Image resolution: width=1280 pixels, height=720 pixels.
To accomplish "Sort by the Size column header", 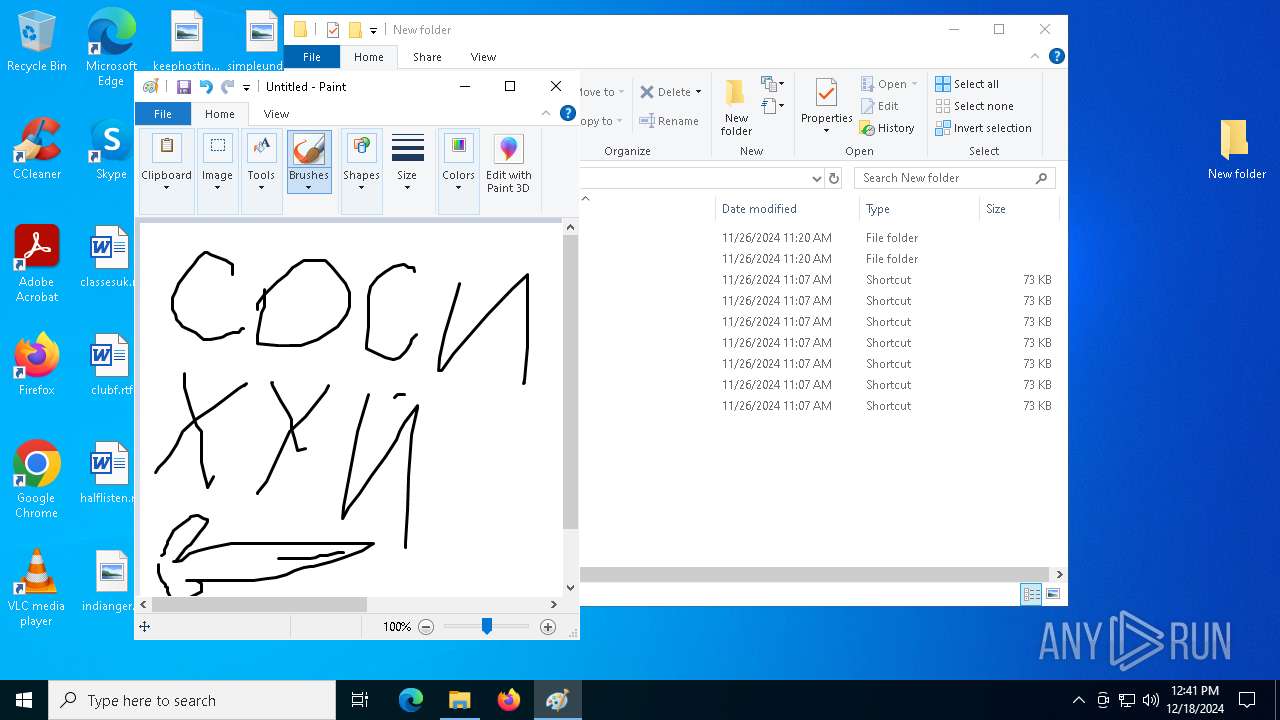I will [1018, 209].
